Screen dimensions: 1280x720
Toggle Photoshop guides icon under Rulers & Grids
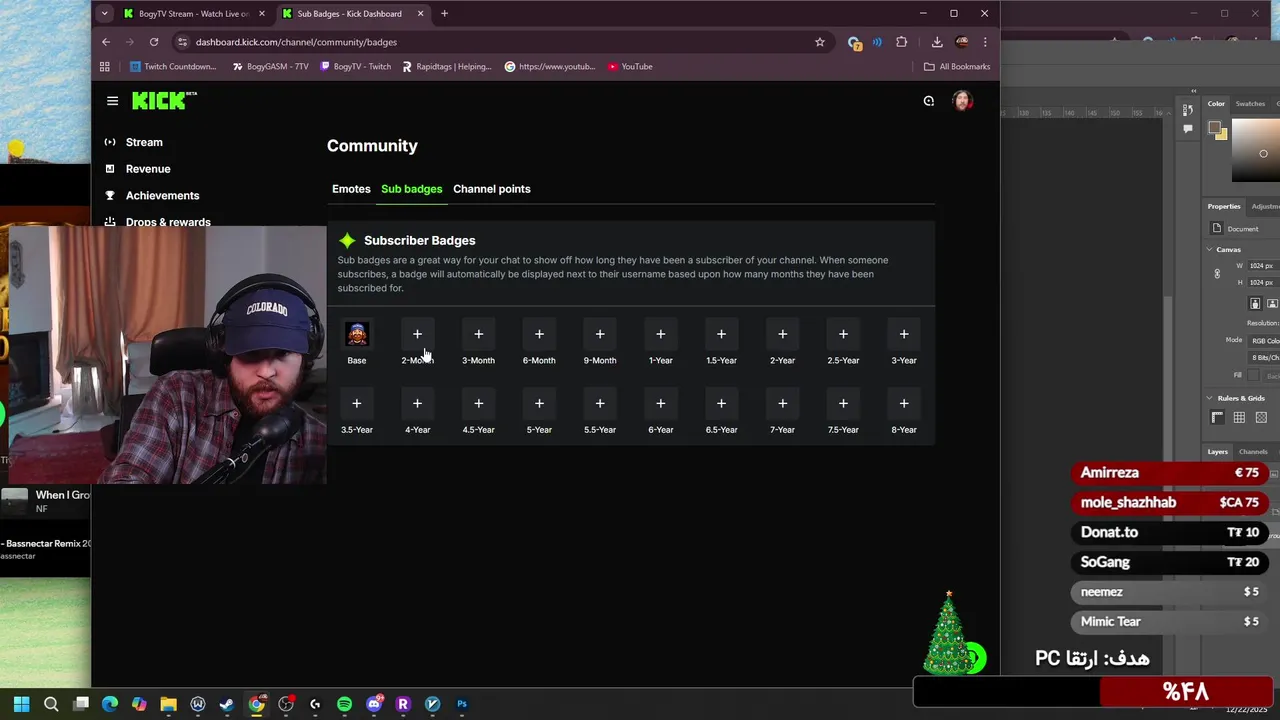[x=1261, y=418]
